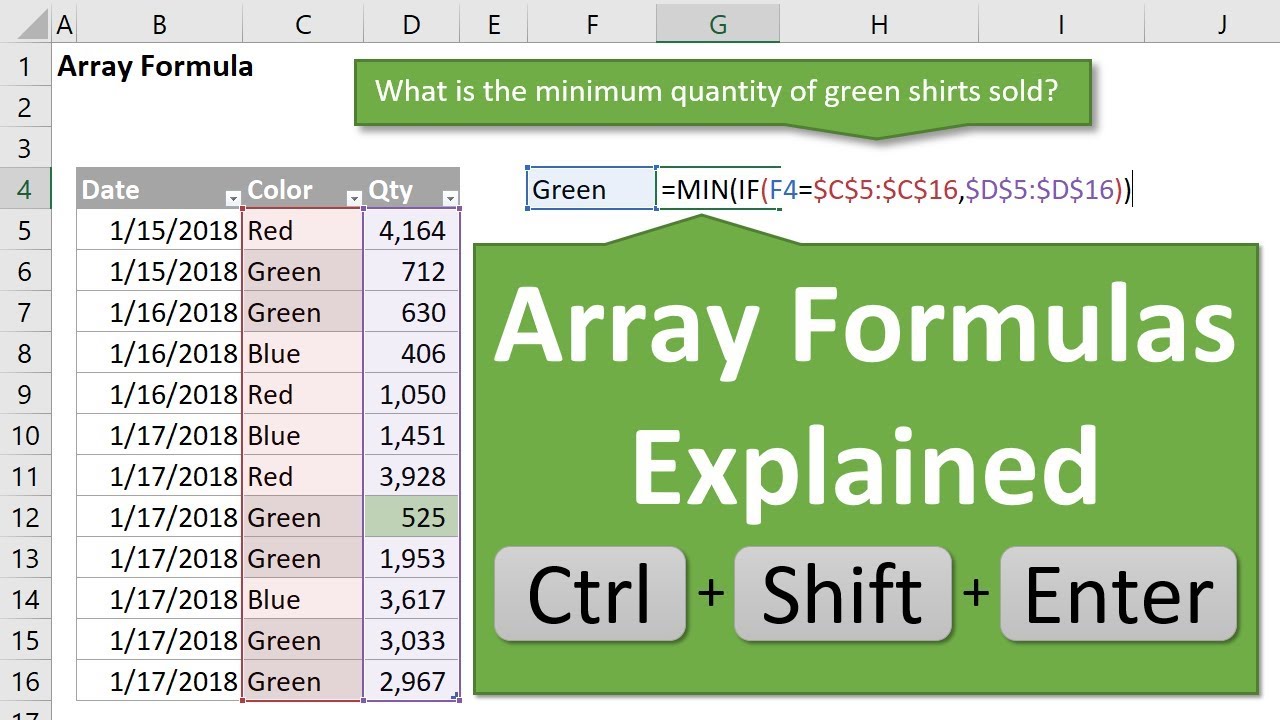
Task: Click the green question callout box
Action: (722, 93)
